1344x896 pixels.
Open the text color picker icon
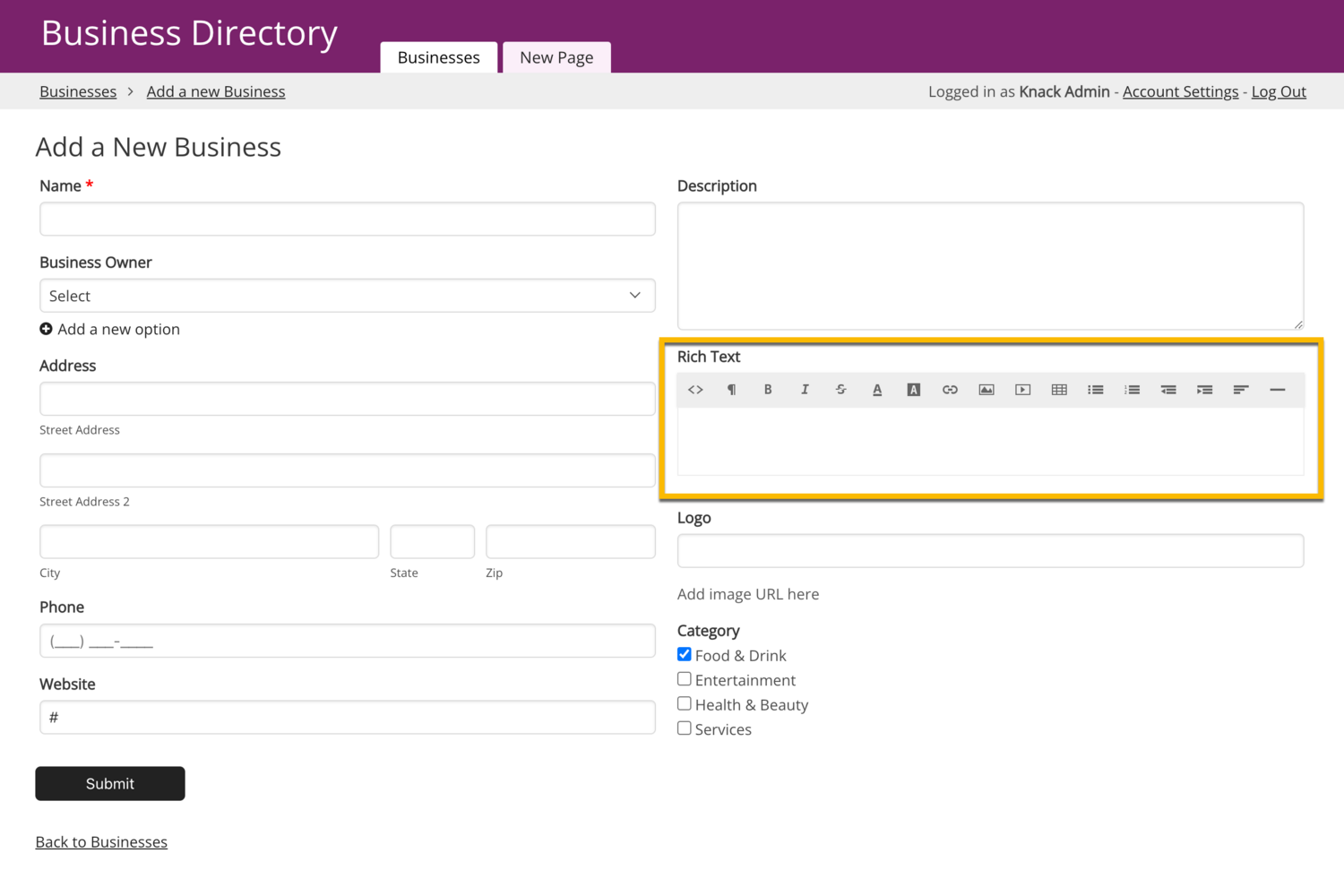click(x=877, y=390)
